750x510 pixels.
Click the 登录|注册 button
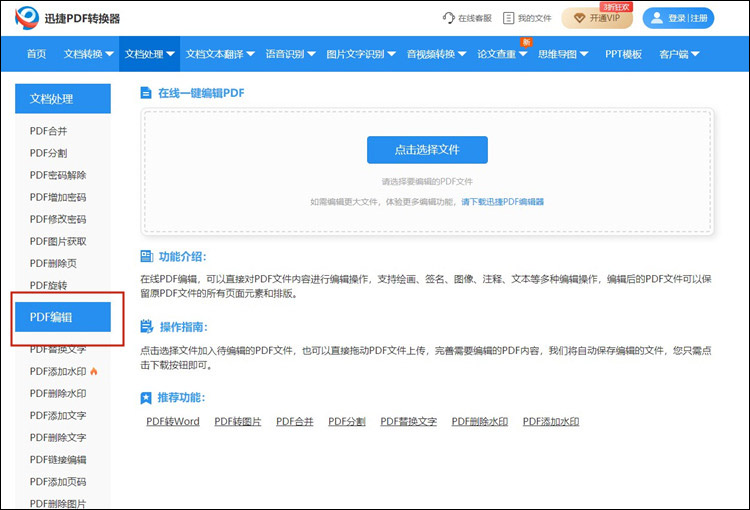click(678, 18)
